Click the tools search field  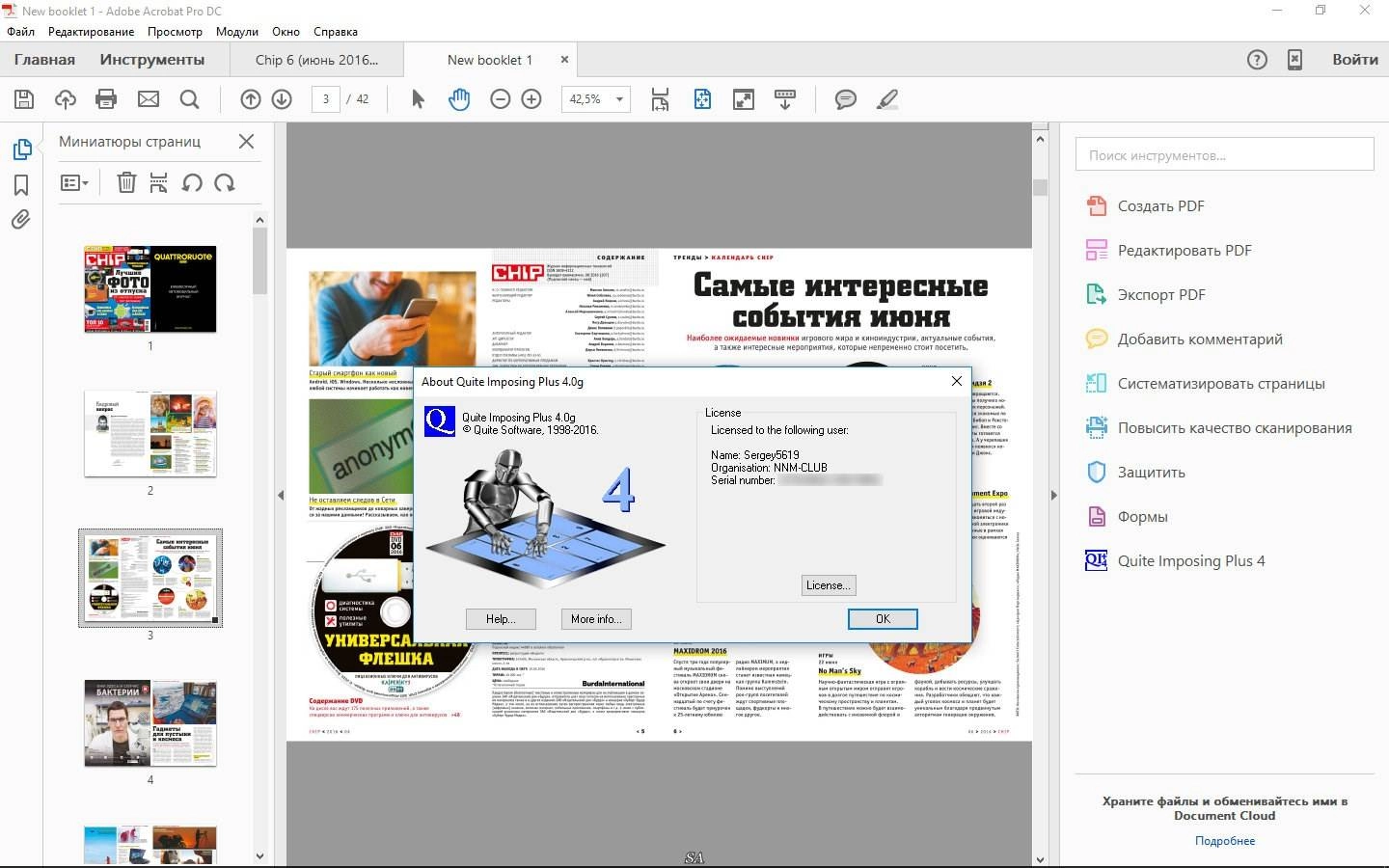(x=1225, y=154)
